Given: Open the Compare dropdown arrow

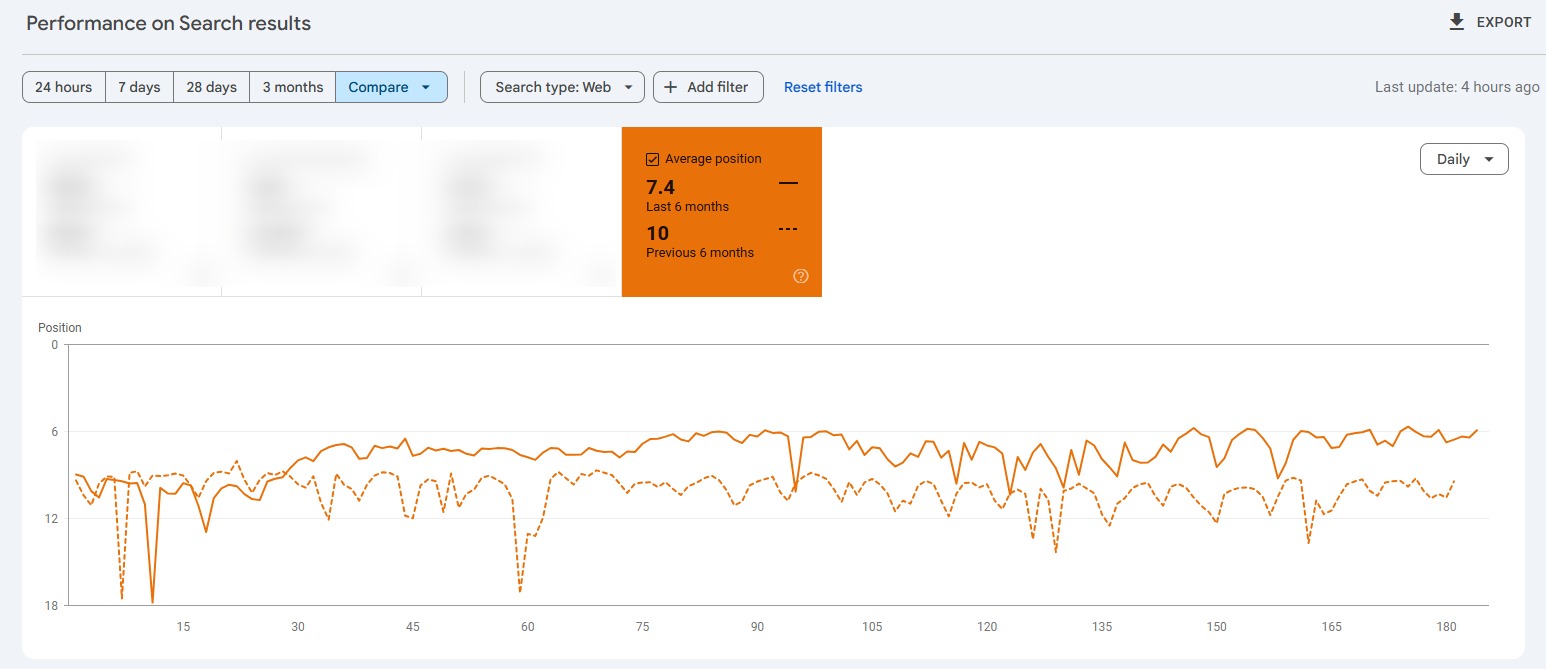Looking at the screenshot, I should tap(426, 87).
